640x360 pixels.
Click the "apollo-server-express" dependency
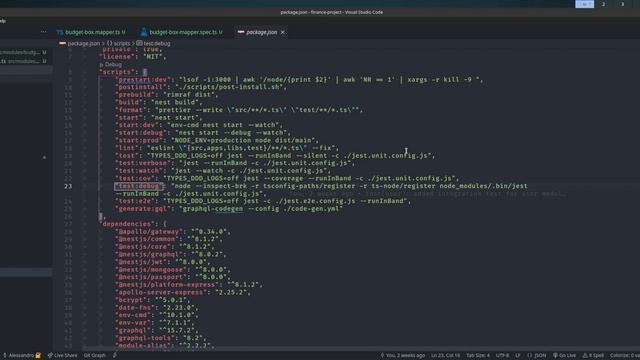point(161,292)
